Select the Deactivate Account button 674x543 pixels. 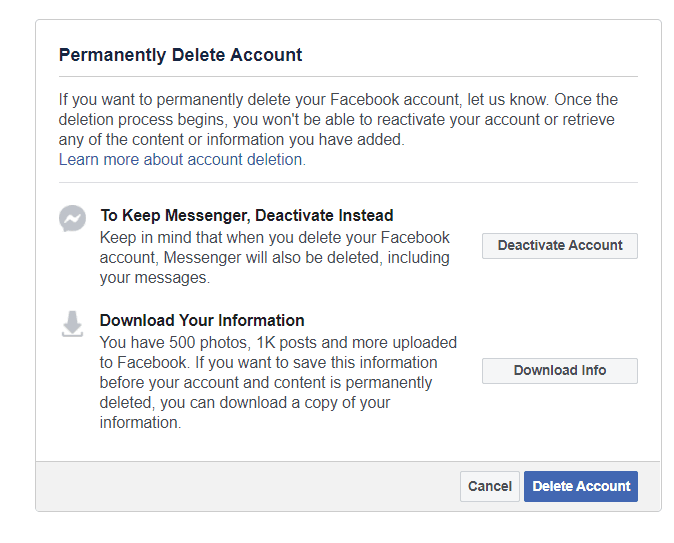click(560, 246)
